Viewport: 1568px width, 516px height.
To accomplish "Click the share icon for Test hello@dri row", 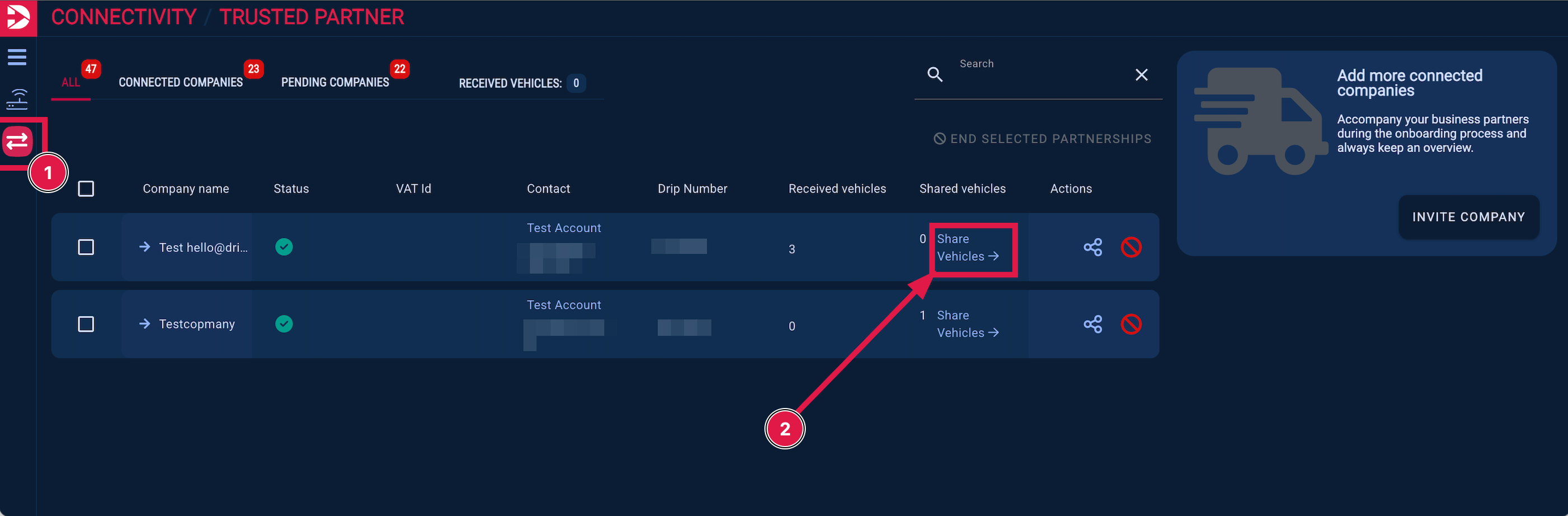I will [1092, 247].
